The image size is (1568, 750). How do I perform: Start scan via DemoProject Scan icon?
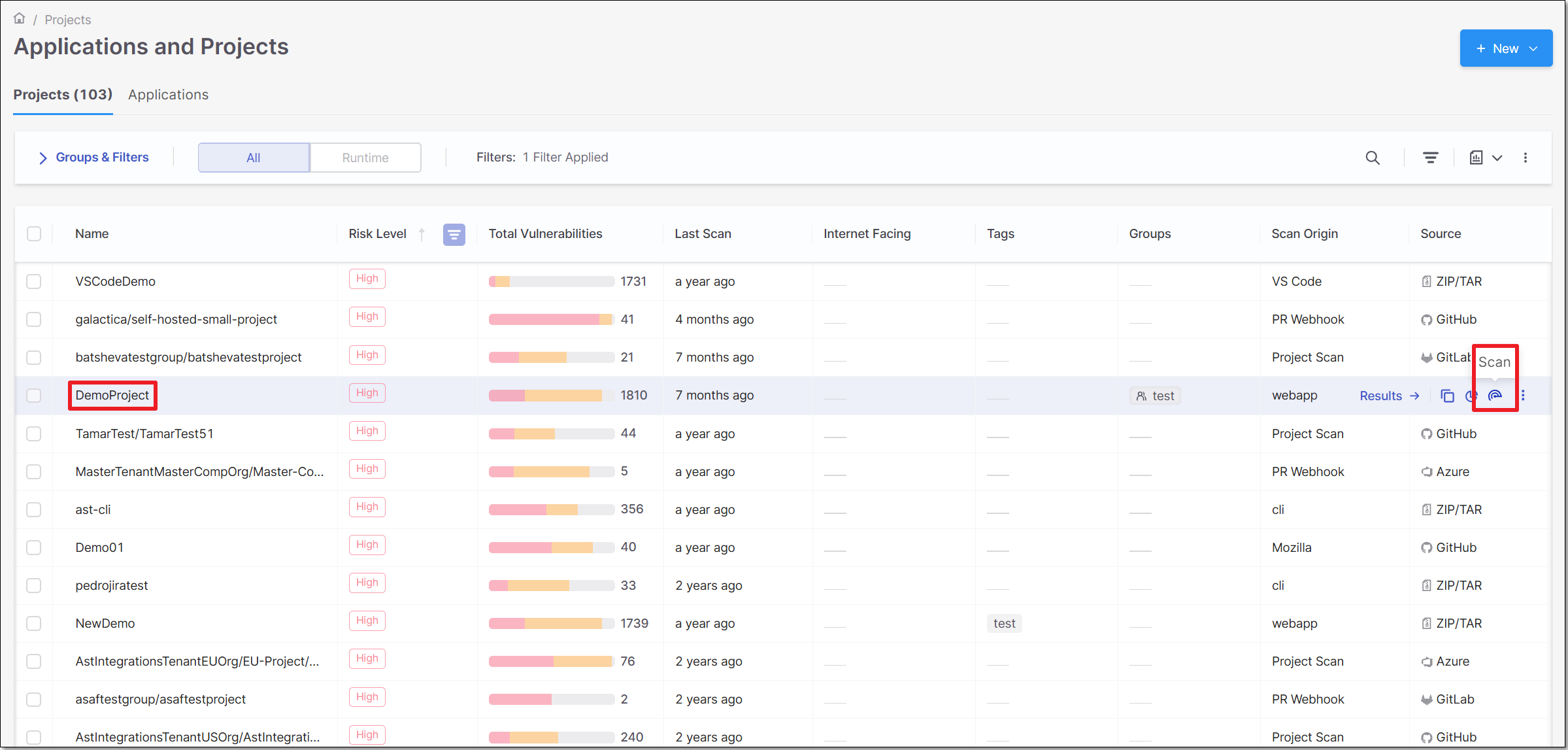point(1495,396)
